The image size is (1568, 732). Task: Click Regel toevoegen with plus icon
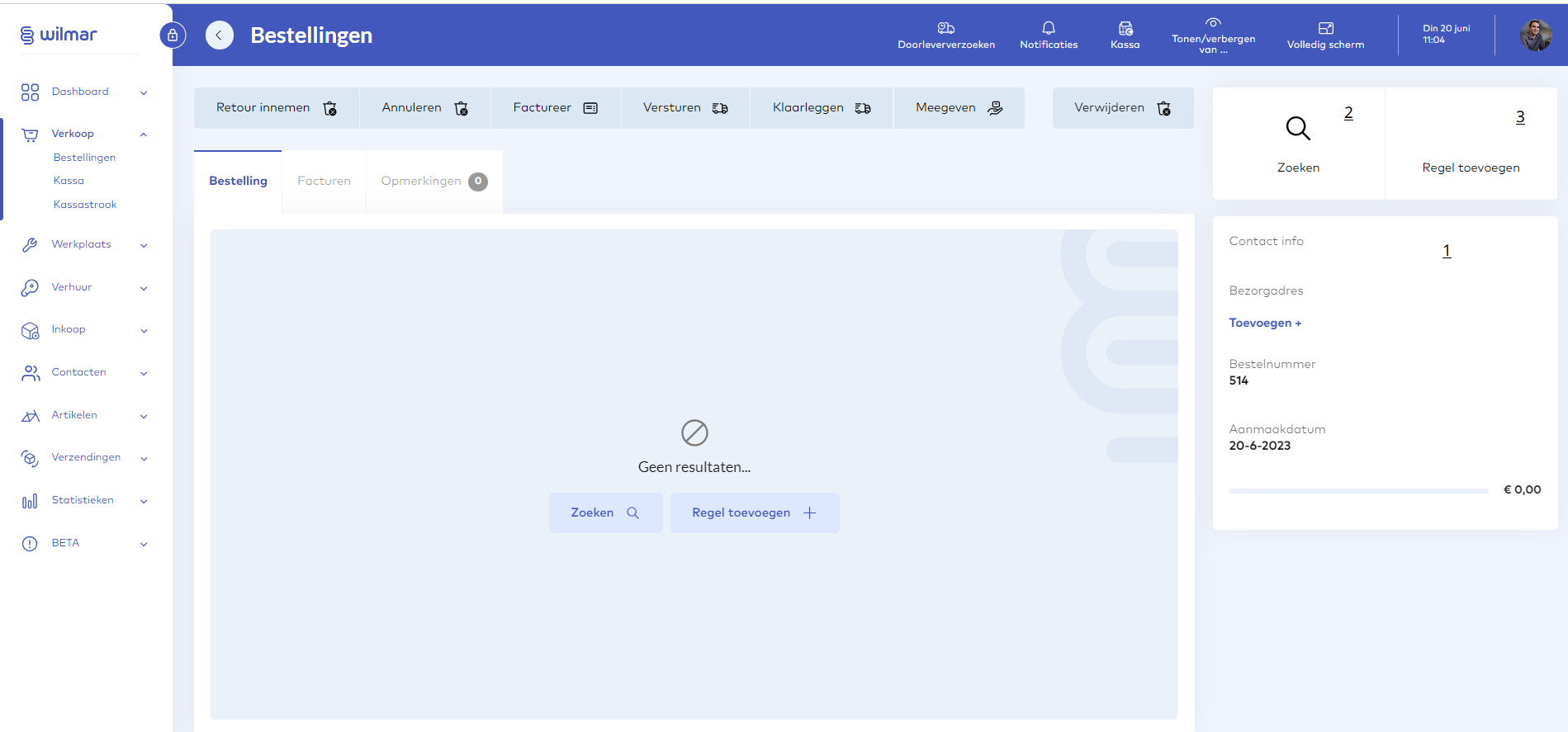754,512
